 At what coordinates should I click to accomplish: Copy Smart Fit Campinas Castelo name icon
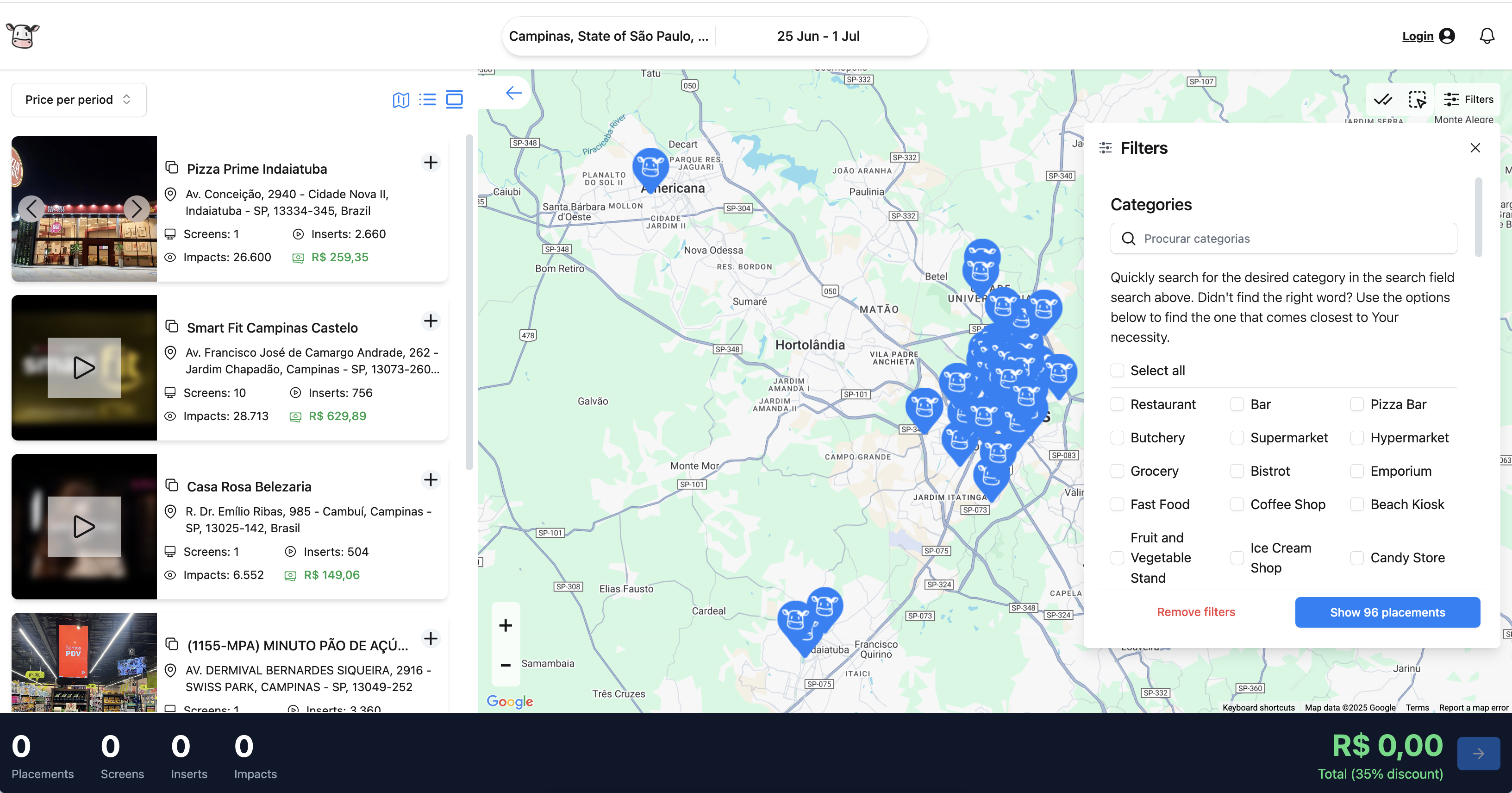coord(171,327)
